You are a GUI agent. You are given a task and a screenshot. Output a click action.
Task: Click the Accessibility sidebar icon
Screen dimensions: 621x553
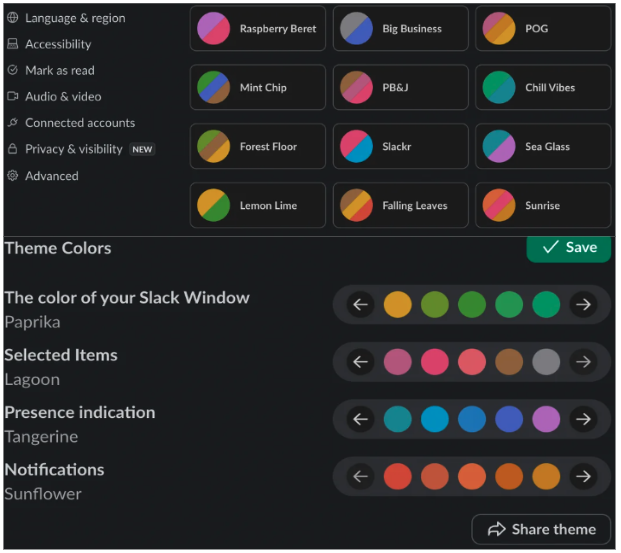click(13, 44)
